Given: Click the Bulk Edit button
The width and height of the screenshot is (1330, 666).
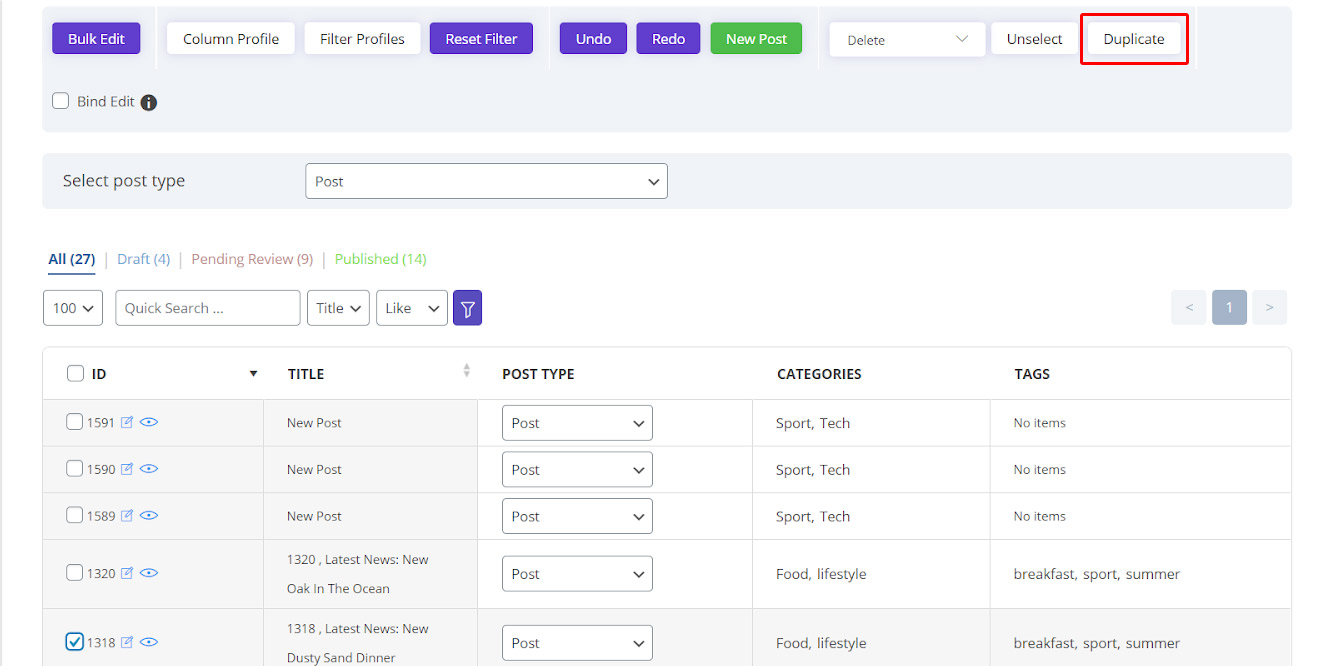Looking at the screenshot, I should [96, 39].
